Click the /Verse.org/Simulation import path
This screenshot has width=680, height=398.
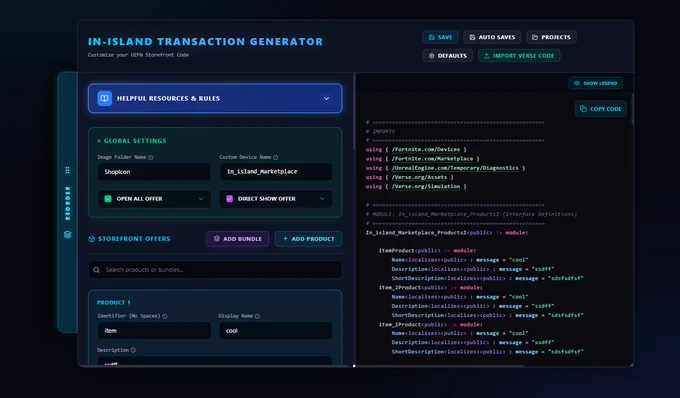point(426,186)
